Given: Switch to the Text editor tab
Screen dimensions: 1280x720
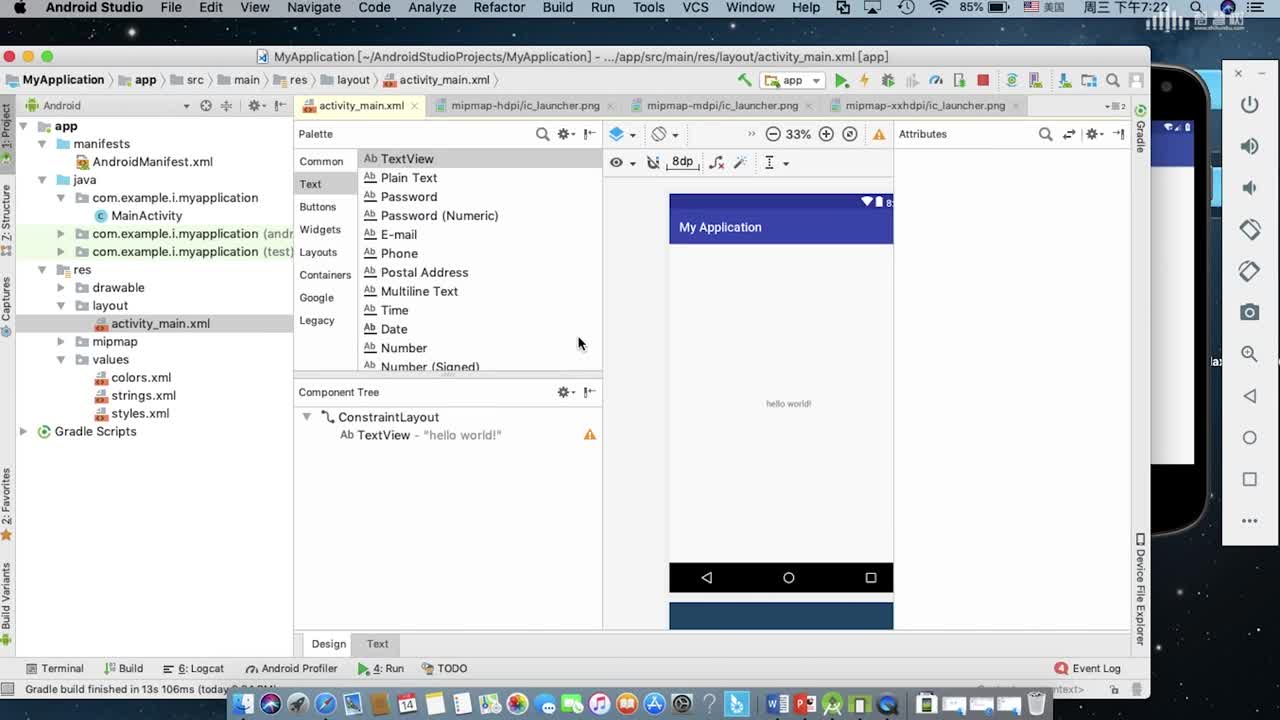Looking at the screenshot, I should [377, 644].
